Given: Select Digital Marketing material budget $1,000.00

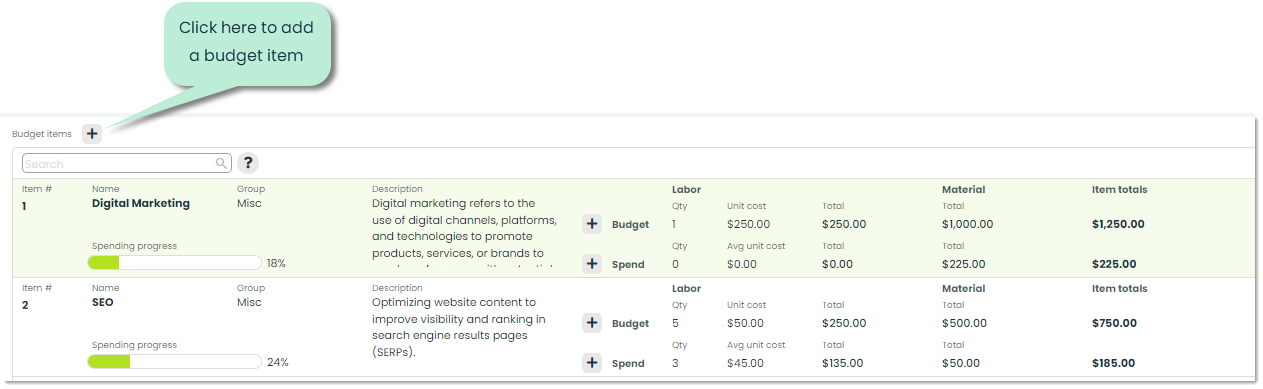Looking at the screenshot, I should [968, 224].
